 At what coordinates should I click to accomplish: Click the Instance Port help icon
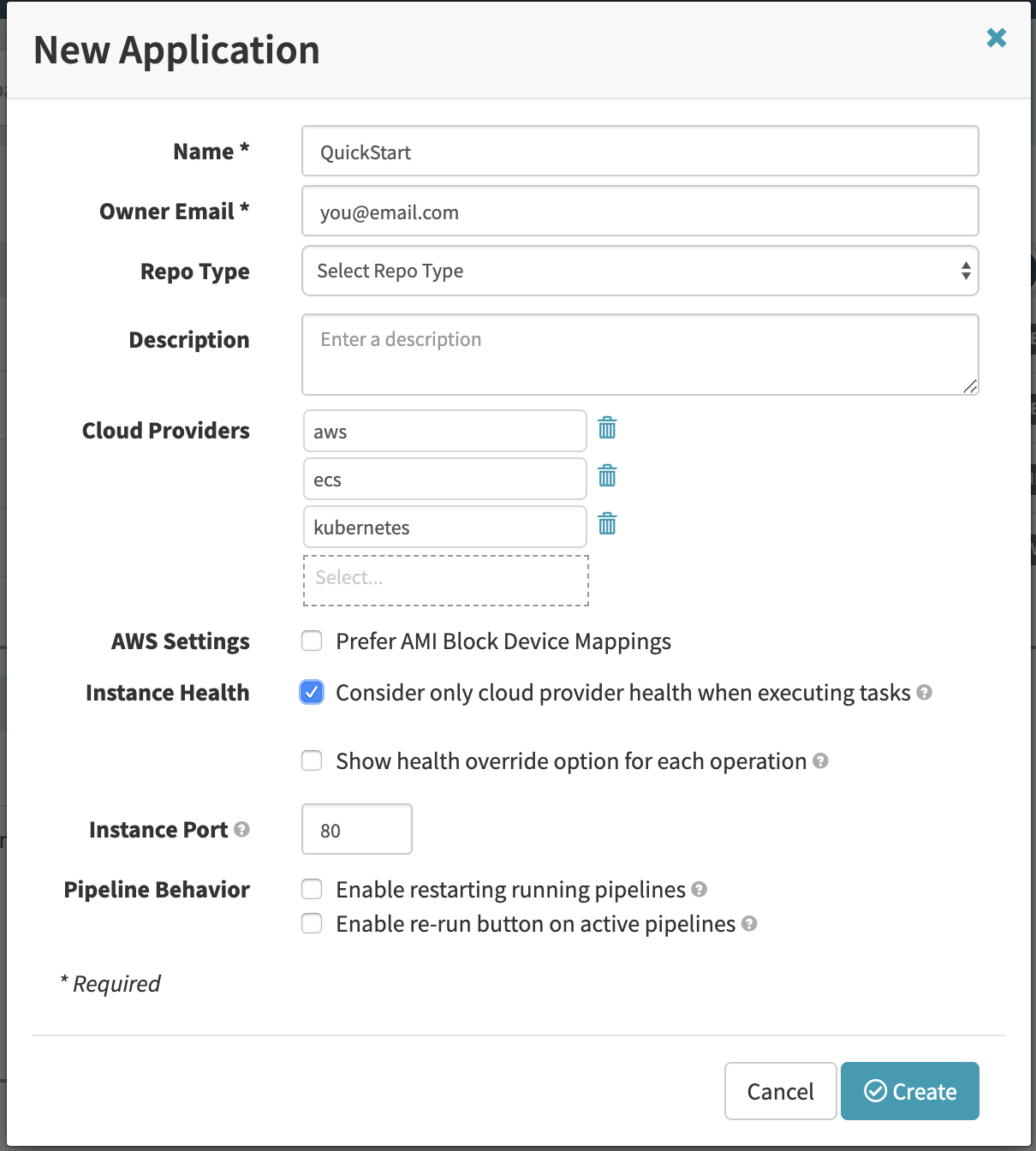241,829
